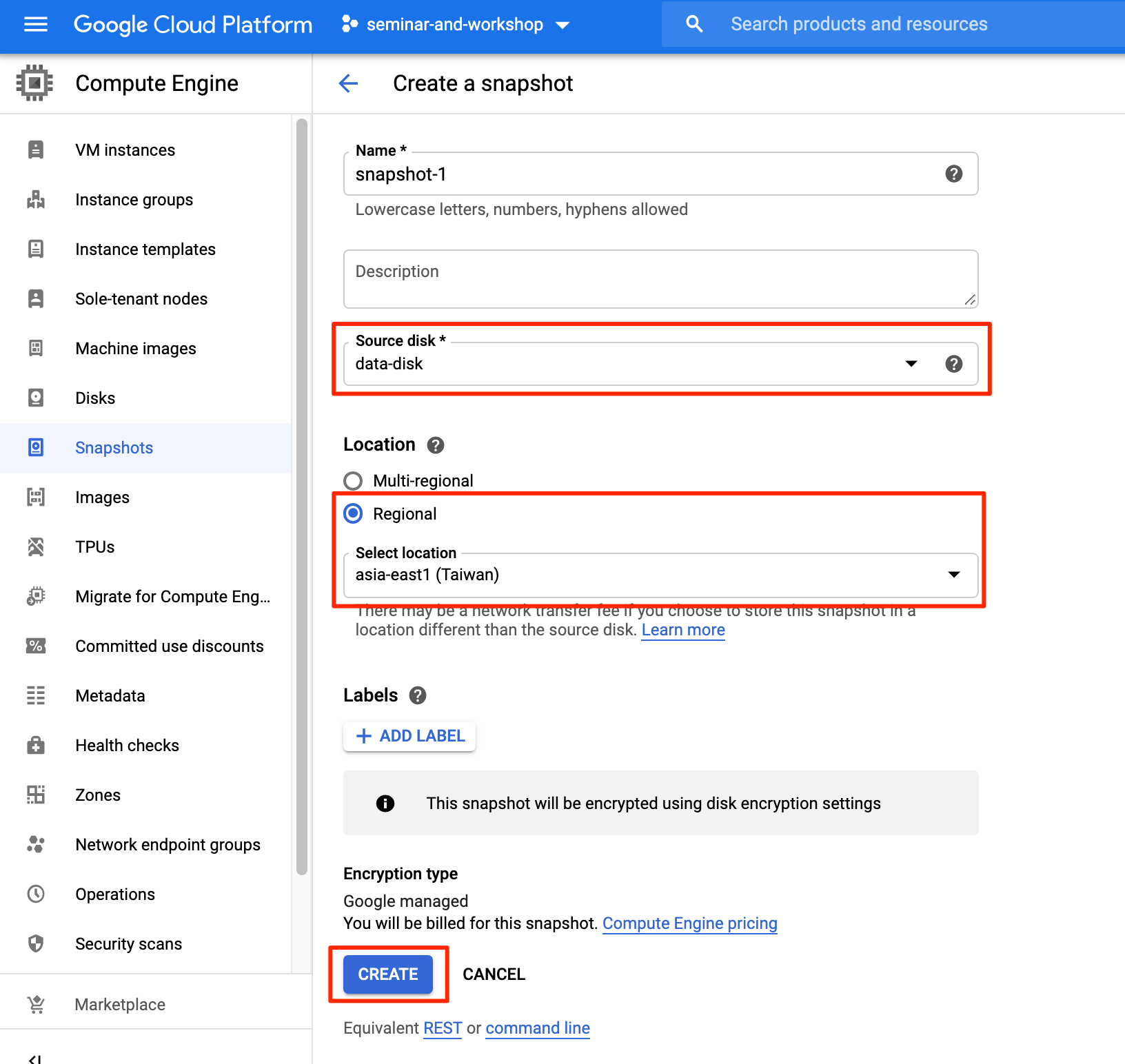Screen dimensions: 1125x1064
Task: Open the Disks section
Action: [x=95, y=398]
